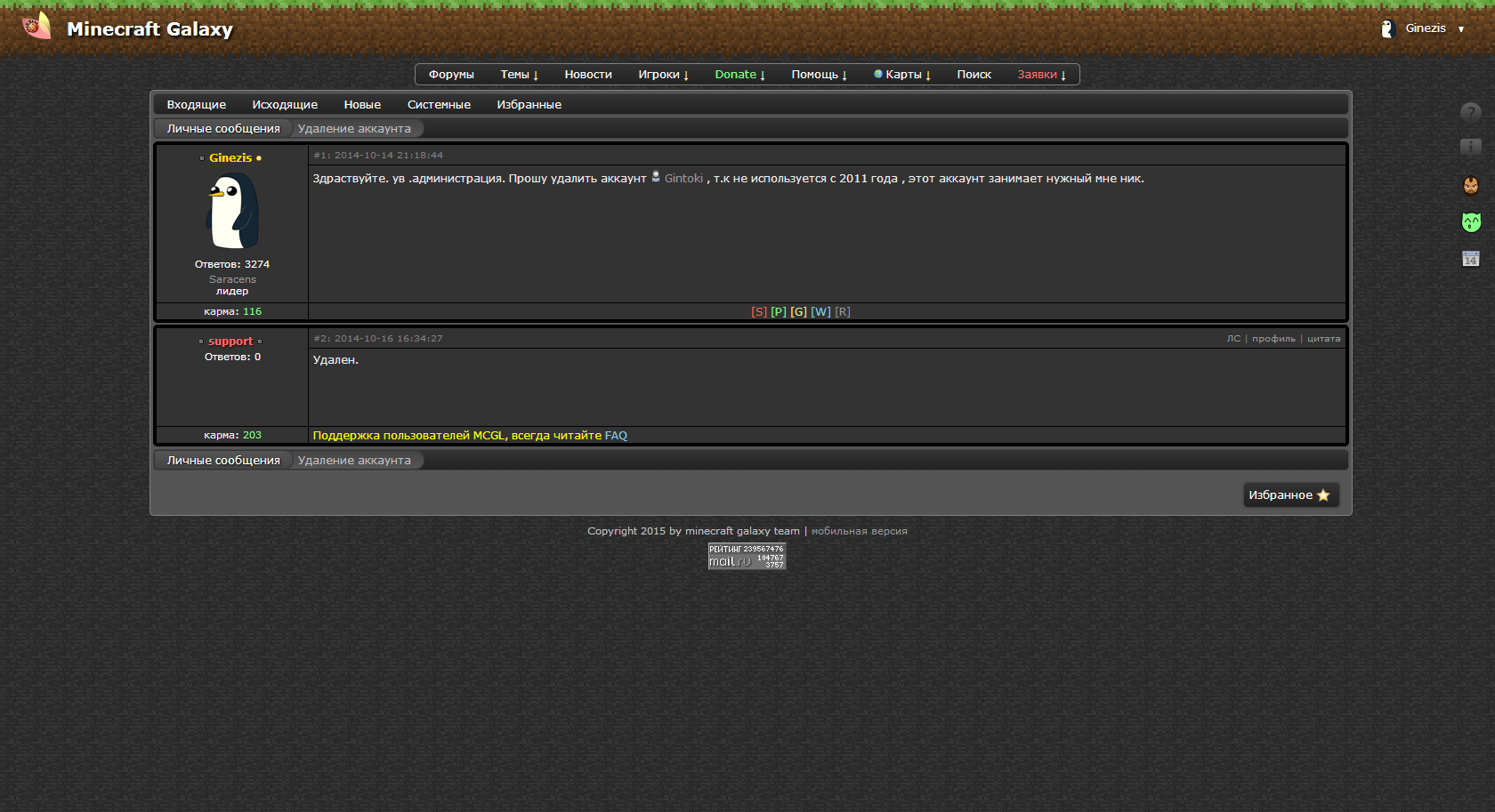Open the support user name link

230,341
